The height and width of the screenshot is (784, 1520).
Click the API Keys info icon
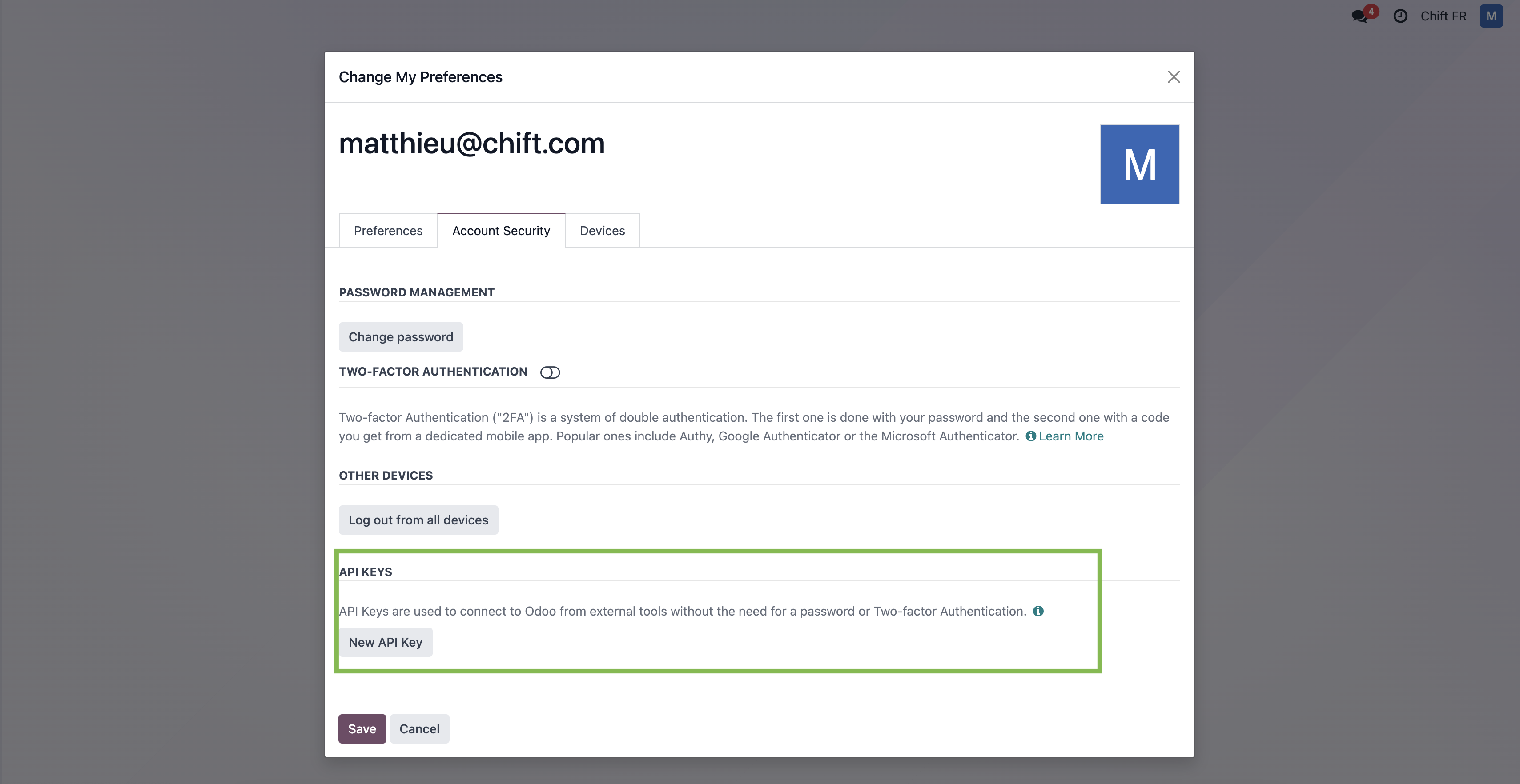tap(1038, 611)
